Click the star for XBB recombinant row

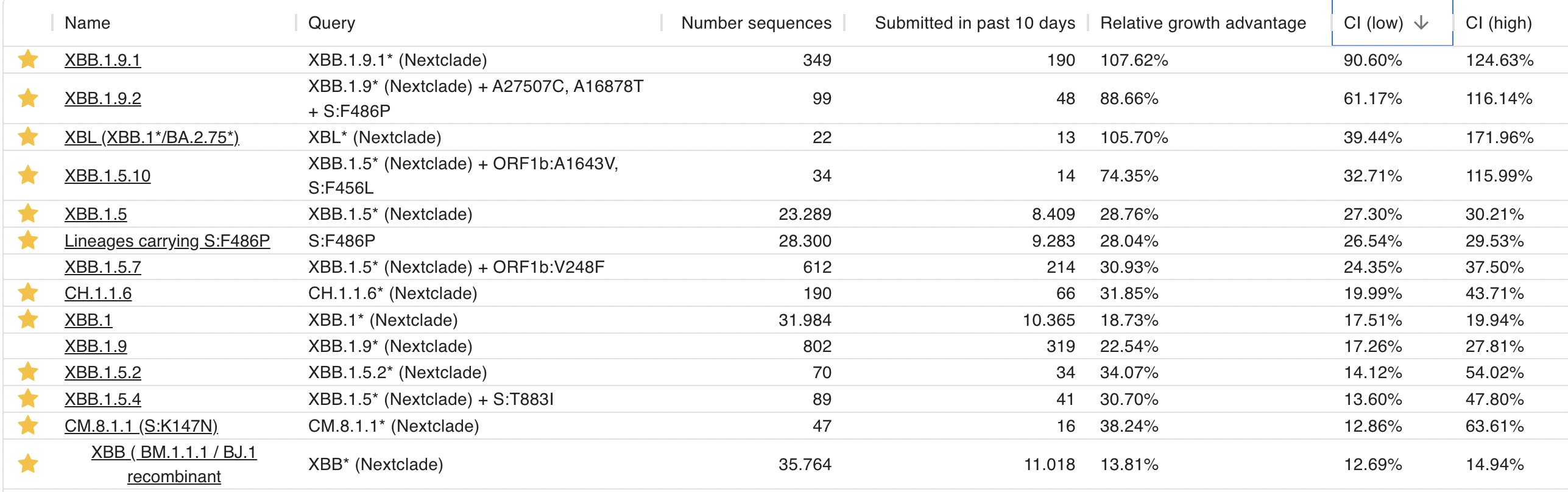(x=27, y=464)
